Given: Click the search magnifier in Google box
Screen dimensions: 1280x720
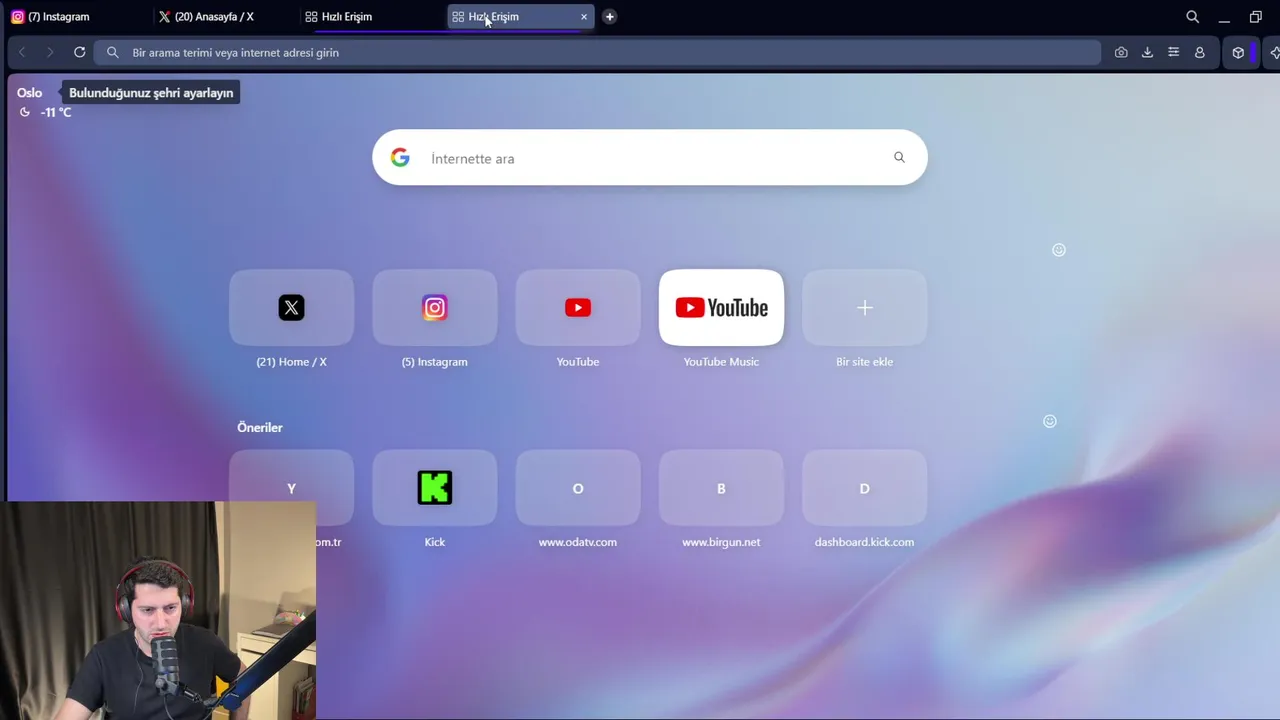Looking at the screenshot, I should 899,157.
